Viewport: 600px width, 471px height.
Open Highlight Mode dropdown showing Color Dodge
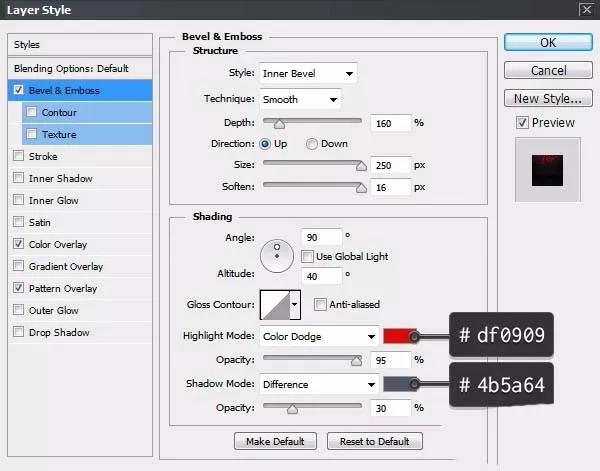319,336
